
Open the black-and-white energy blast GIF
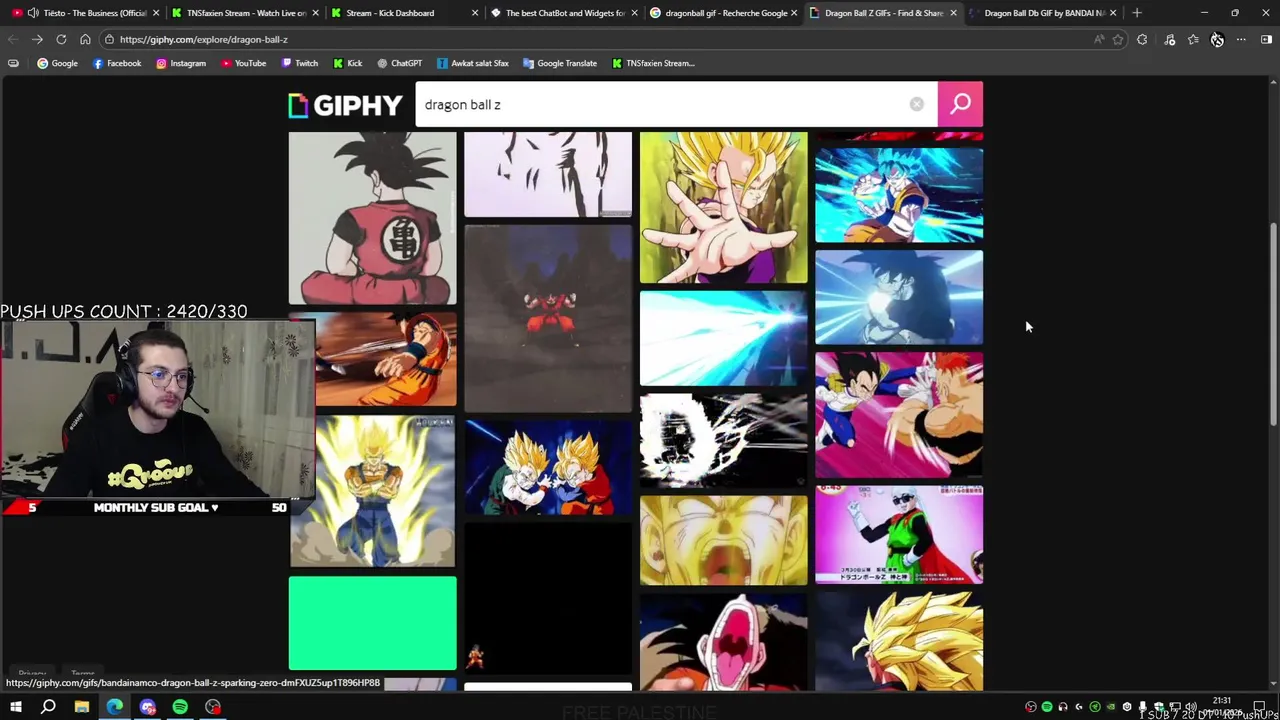coord(723,440)
